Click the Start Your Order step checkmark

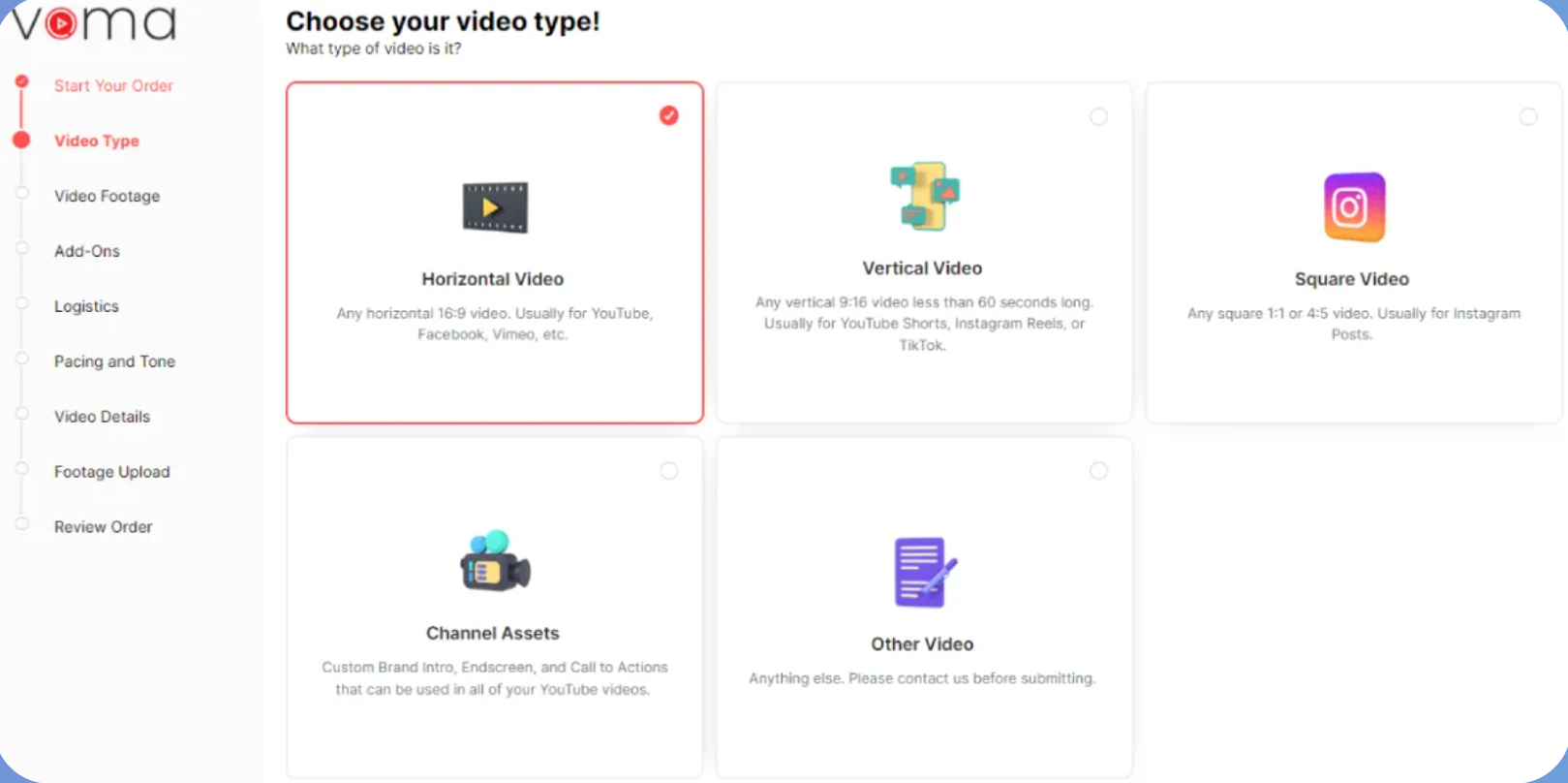[21, 81]
